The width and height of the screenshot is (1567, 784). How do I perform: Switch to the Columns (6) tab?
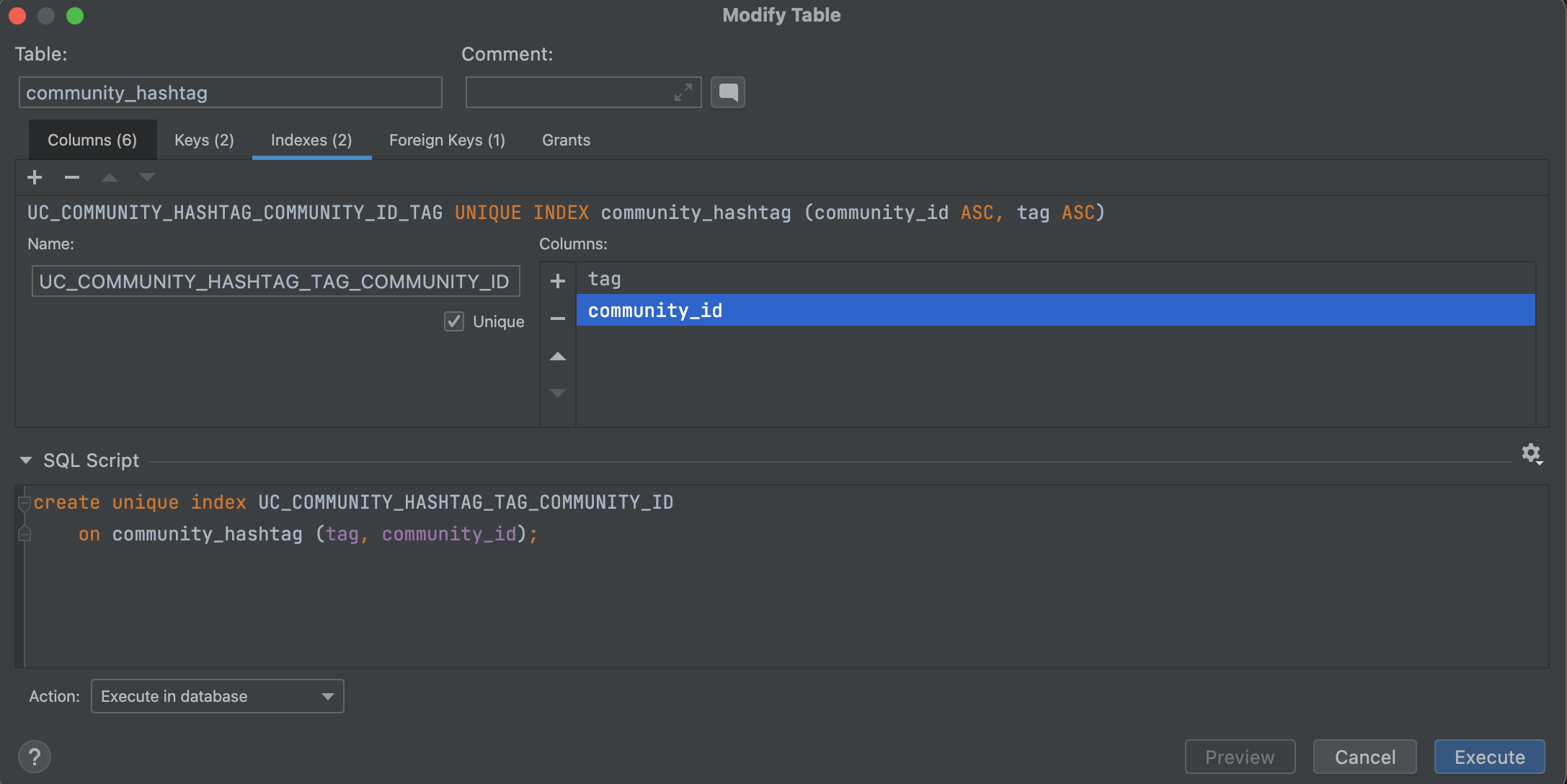pyautogui.click(x=92, y=140)
